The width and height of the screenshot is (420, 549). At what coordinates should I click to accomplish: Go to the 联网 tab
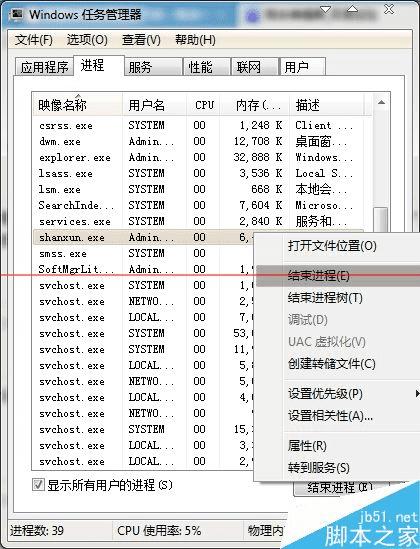[255, 67]
